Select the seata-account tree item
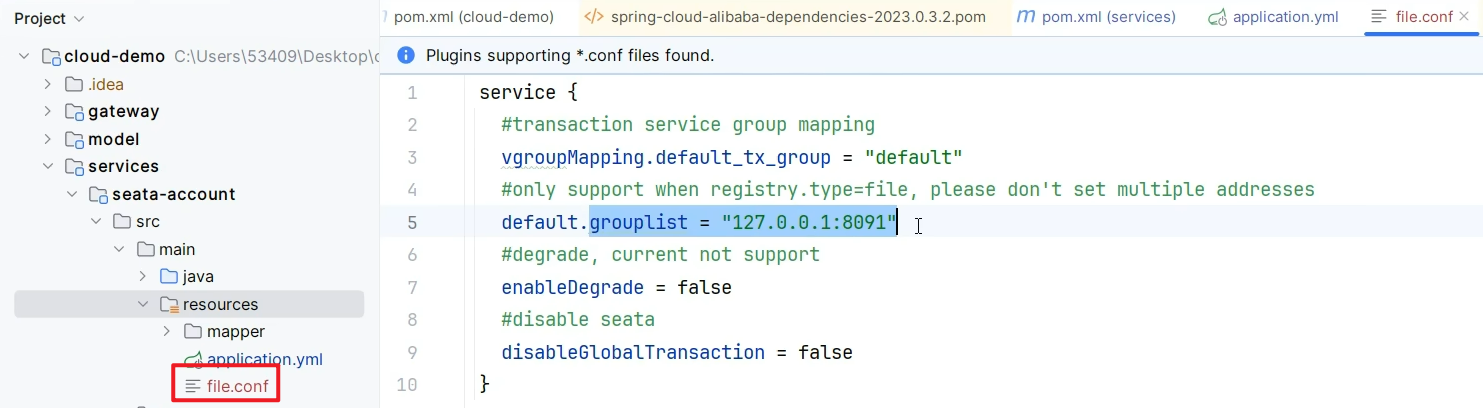Viewport: 1483px width, 408px height. point(174,194)
